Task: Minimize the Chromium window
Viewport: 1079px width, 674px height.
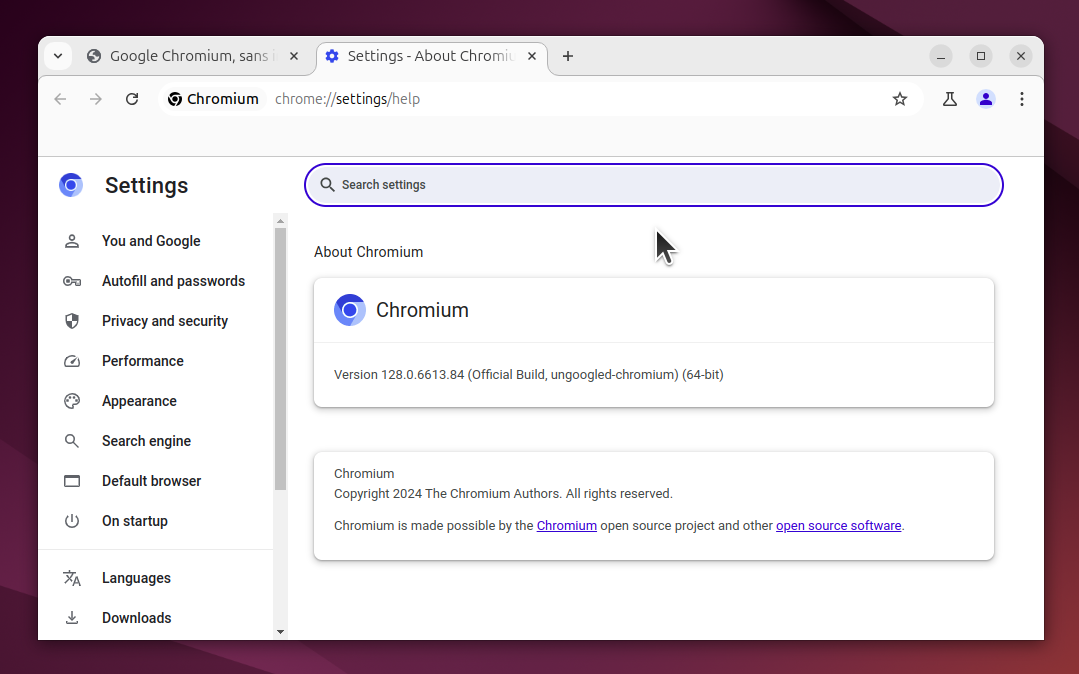Action: click(941, 56)
